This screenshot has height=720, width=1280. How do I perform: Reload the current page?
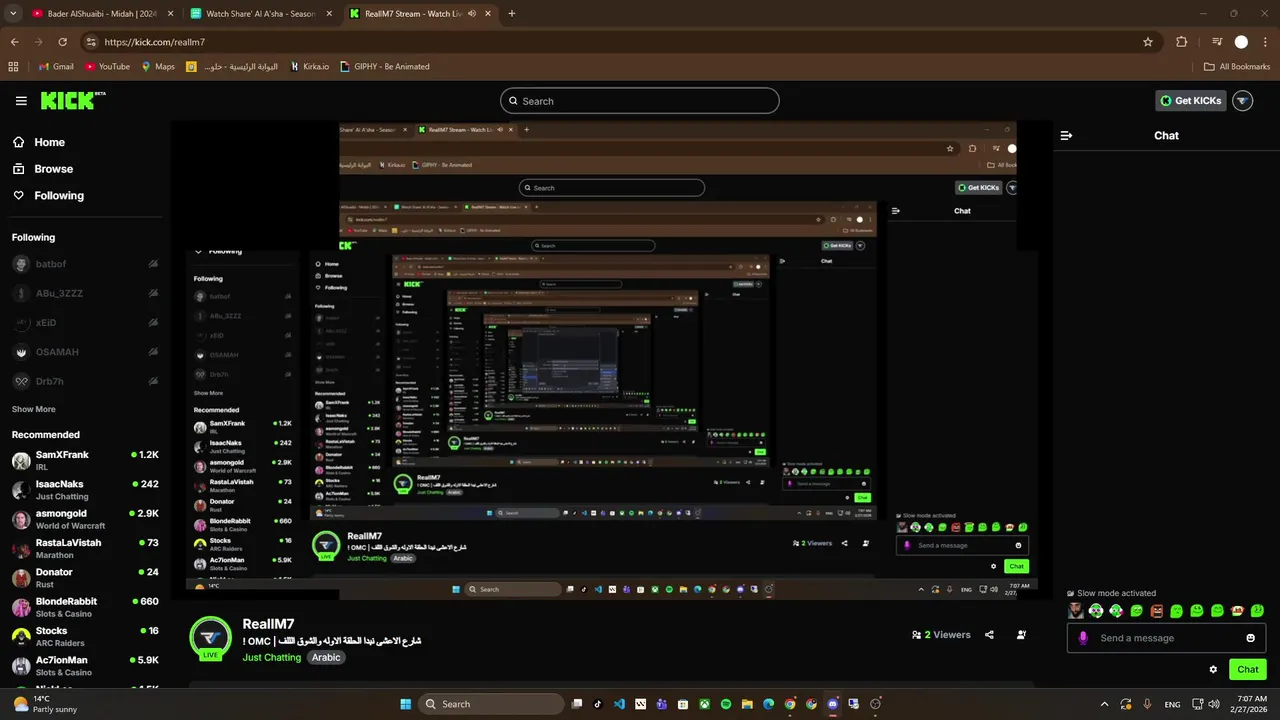click(62, 42)
